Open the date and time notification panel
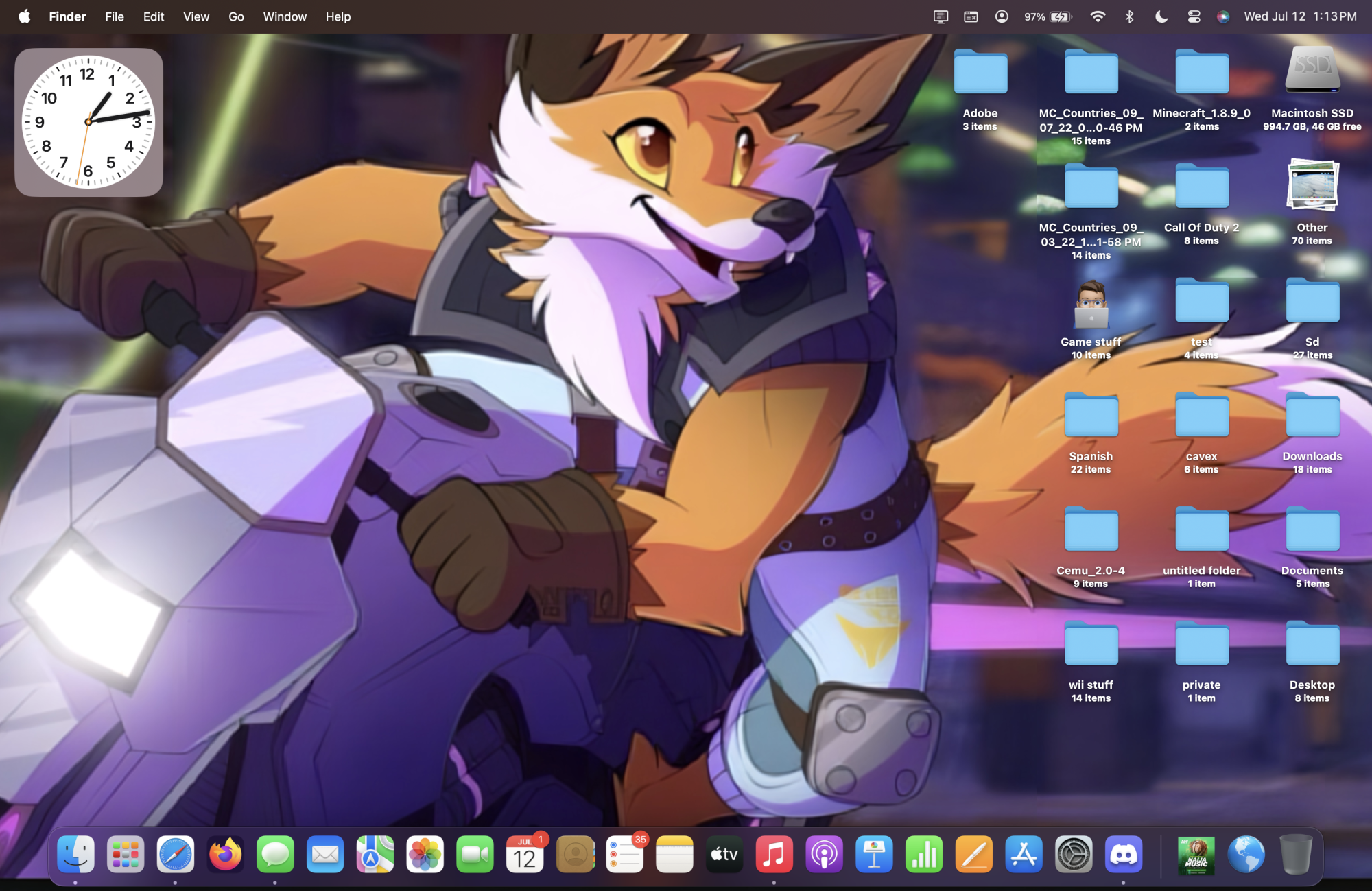 (1301, 16)
